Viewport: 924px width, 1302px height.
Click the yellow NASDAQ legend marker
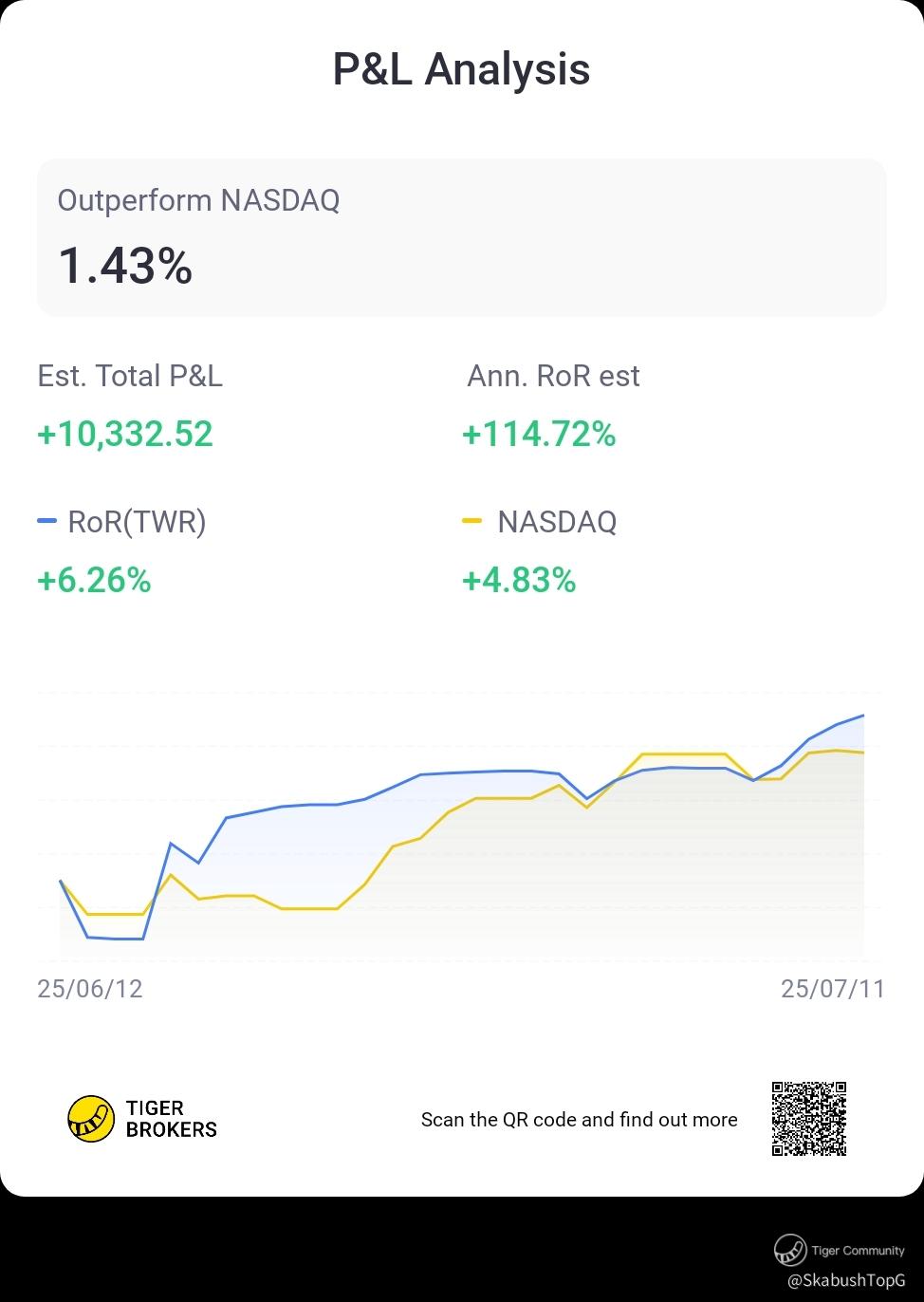471,521
